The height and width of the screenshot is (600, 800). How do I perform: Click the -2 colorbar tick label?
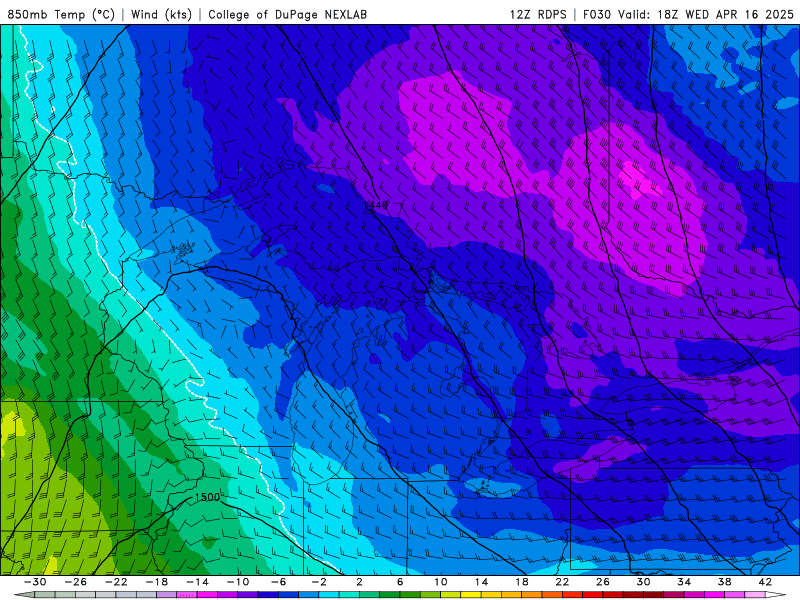tap(319, 582)
